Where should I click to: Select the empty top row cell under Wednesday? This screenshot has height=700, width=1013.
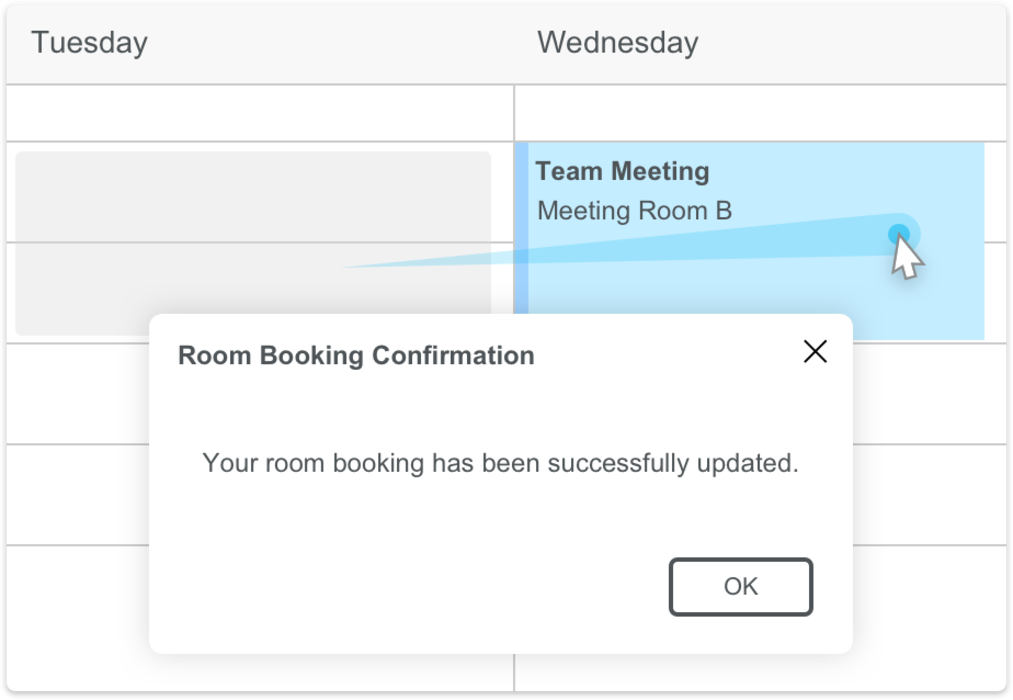pos(760,113)
